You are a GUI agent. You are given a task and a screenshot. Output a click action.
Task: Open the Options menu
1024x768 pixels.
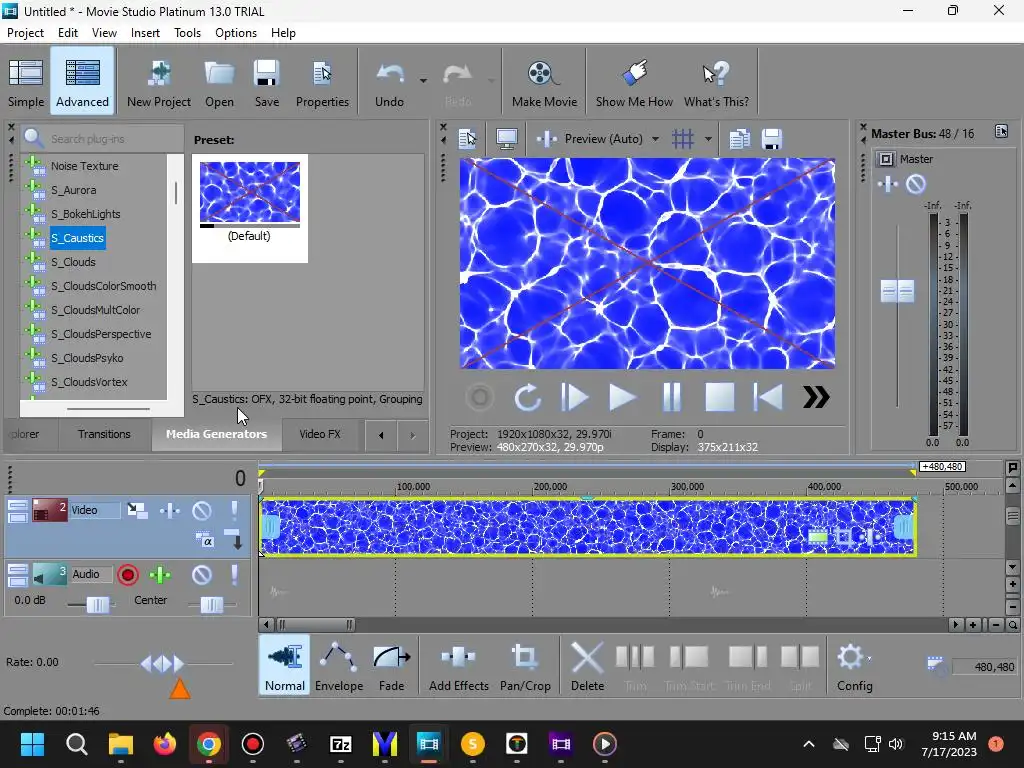[236, 33]
